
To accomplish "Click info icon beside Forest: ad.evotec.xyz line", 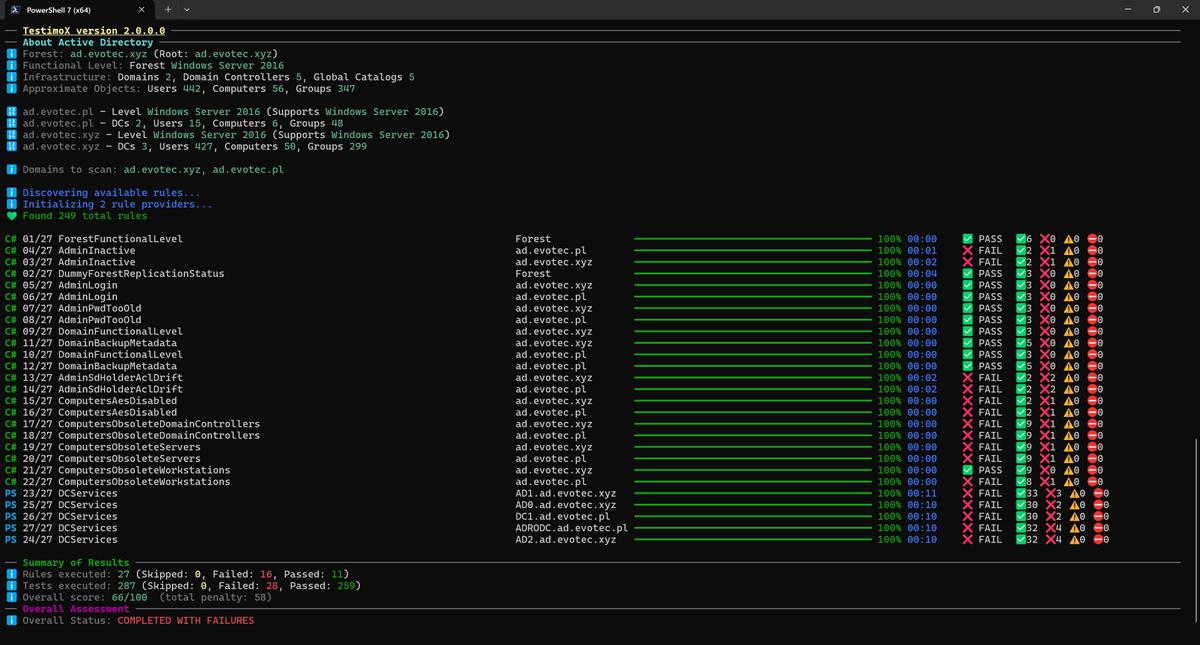I will [x=11, y=54].
